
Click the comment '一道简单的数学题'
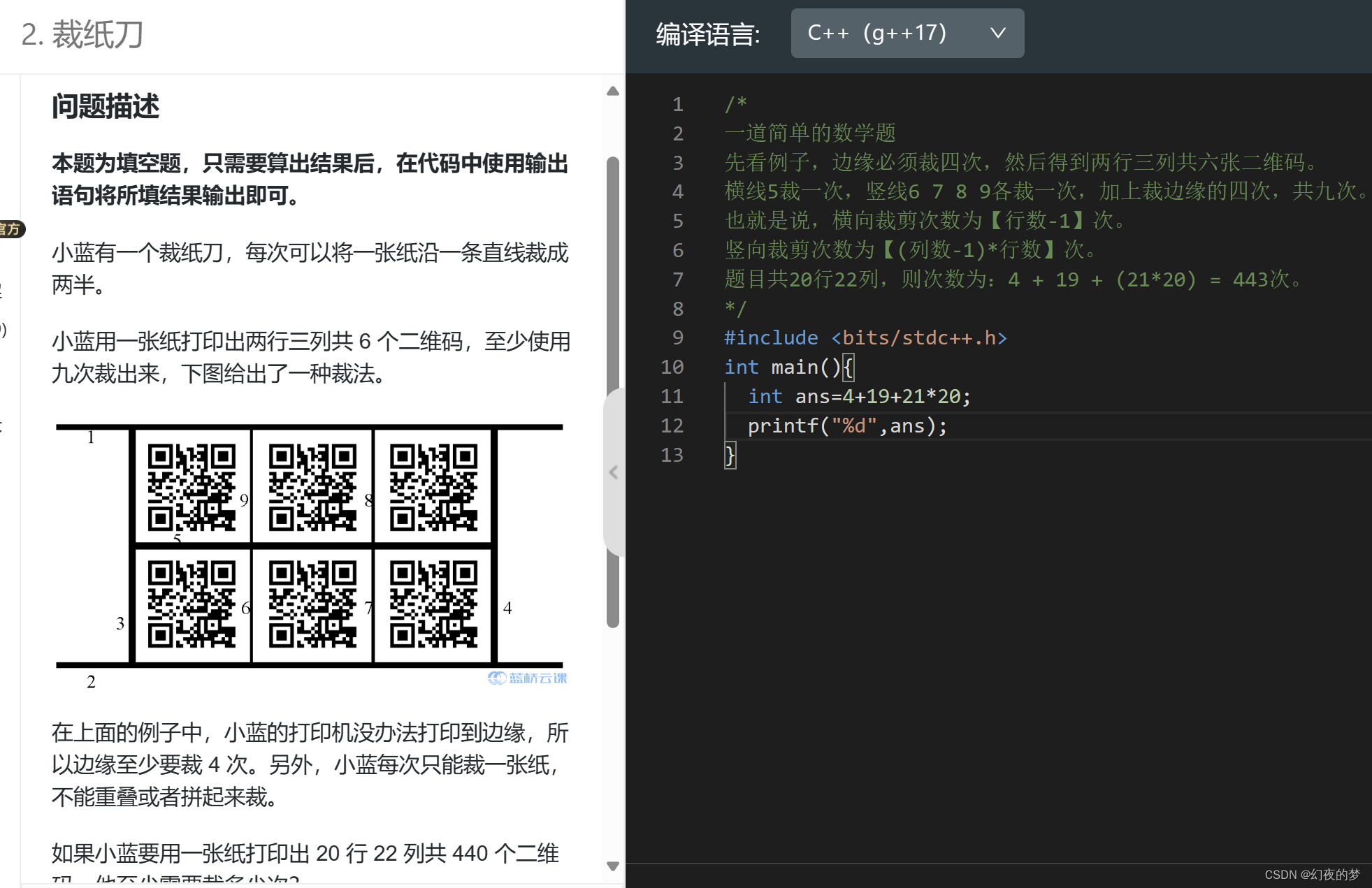(x=810, y=133)
